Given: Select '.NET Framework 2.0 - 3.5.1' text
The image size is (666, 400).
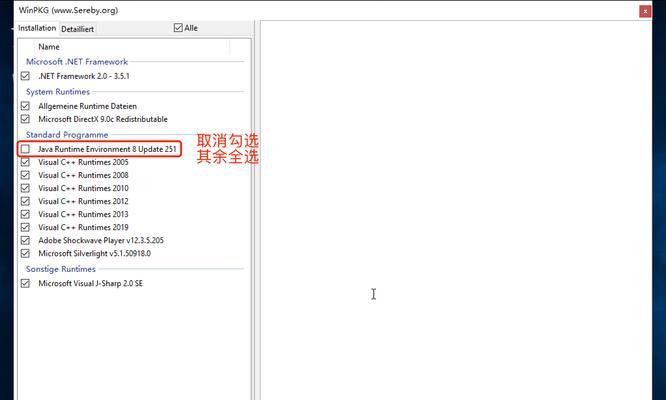Looking at the screenshot, I should pos(84,76).
